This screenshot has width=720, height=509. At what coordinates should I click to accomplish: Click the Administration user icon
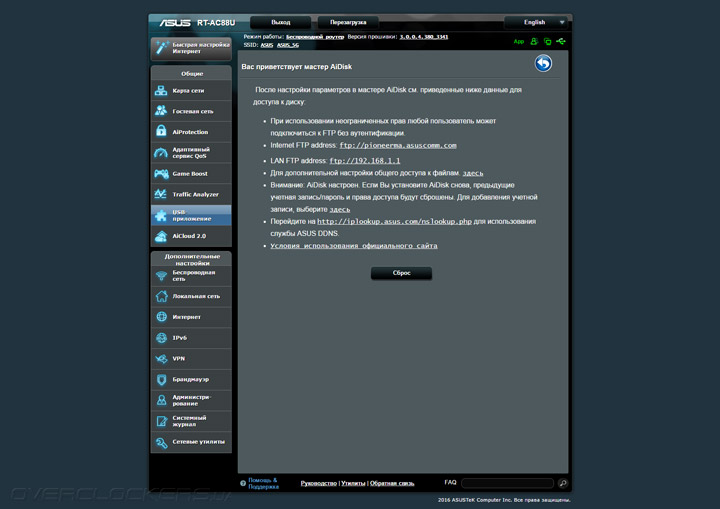162,400
